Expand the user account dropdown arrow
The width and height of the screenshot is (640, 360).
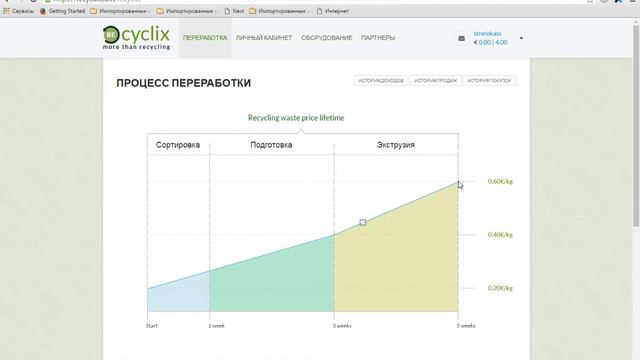(x=521, y=38)
